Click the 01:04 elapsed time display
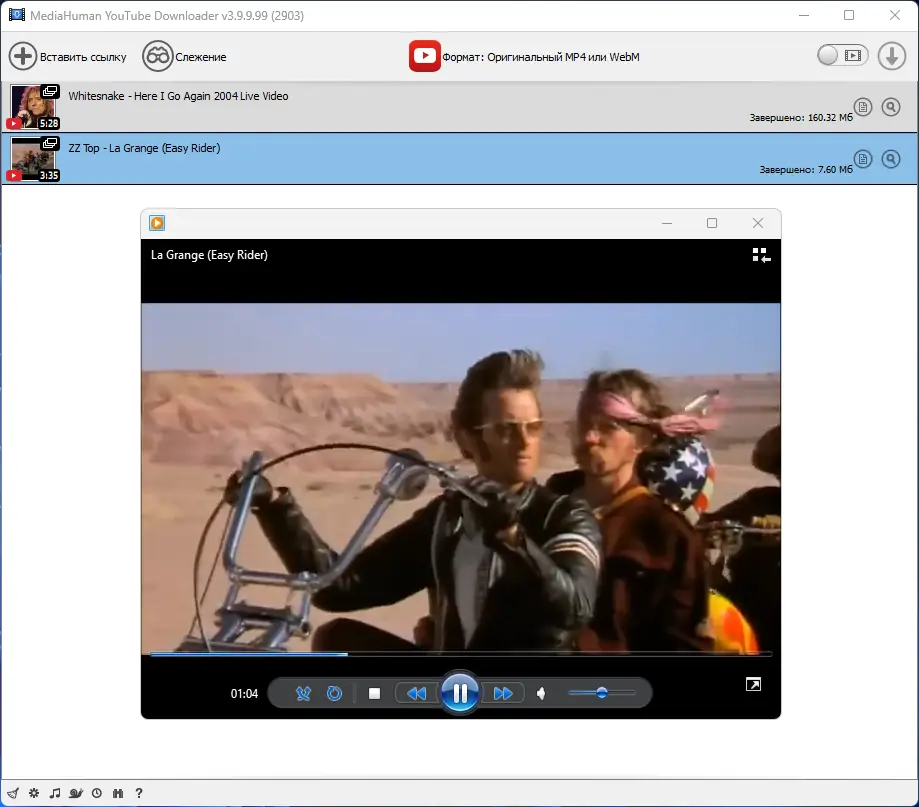919x807 pixels. point(244,693)
